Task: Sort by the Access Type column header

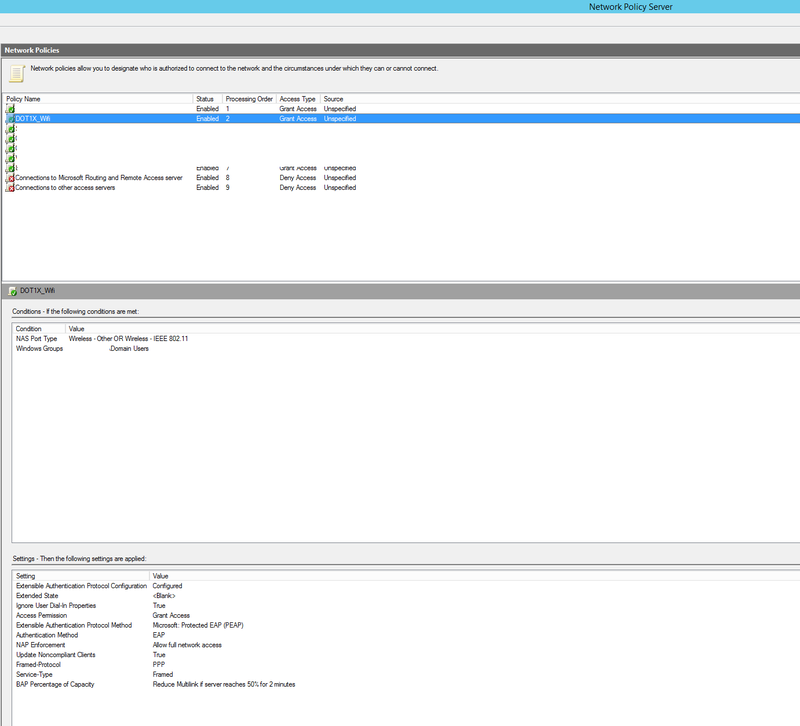Action: coord(298,99)
